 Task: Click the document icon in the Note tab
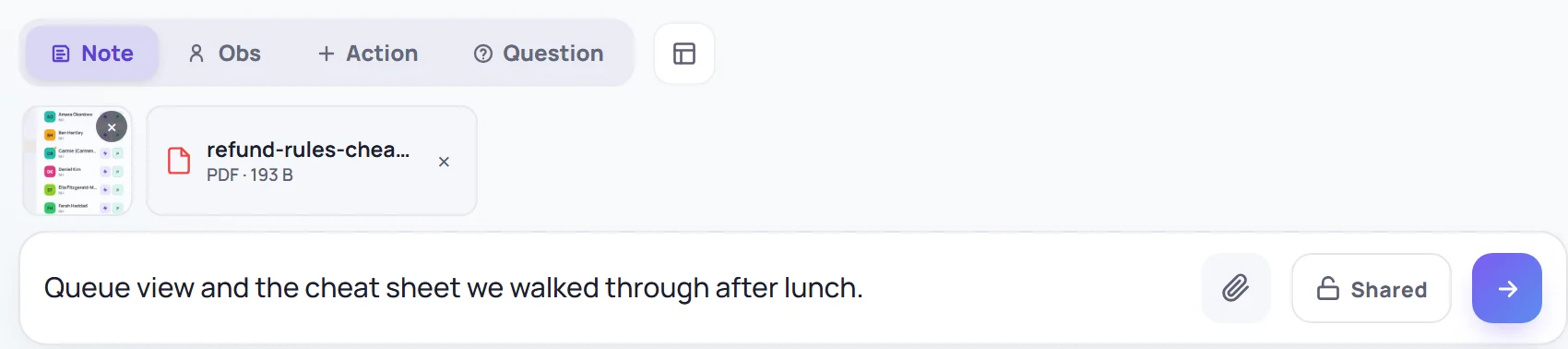[x=61, y=54]
